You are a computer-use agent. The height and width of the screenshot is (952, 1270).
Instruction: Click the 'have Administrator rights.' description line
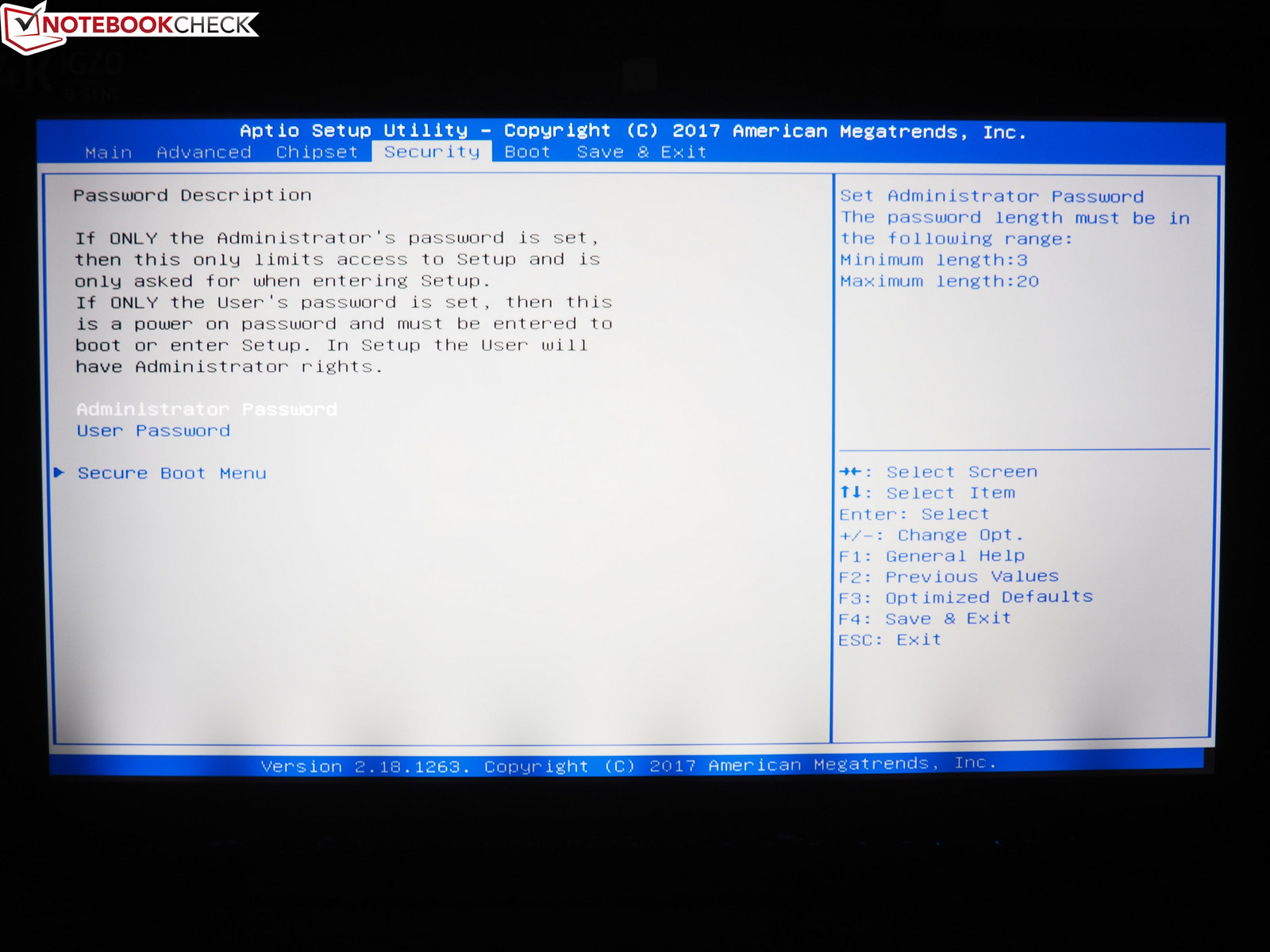(x=229, y=367)
